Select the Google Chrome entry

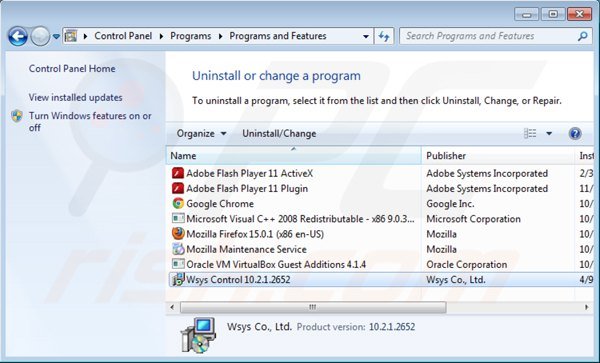coord(220,203)
